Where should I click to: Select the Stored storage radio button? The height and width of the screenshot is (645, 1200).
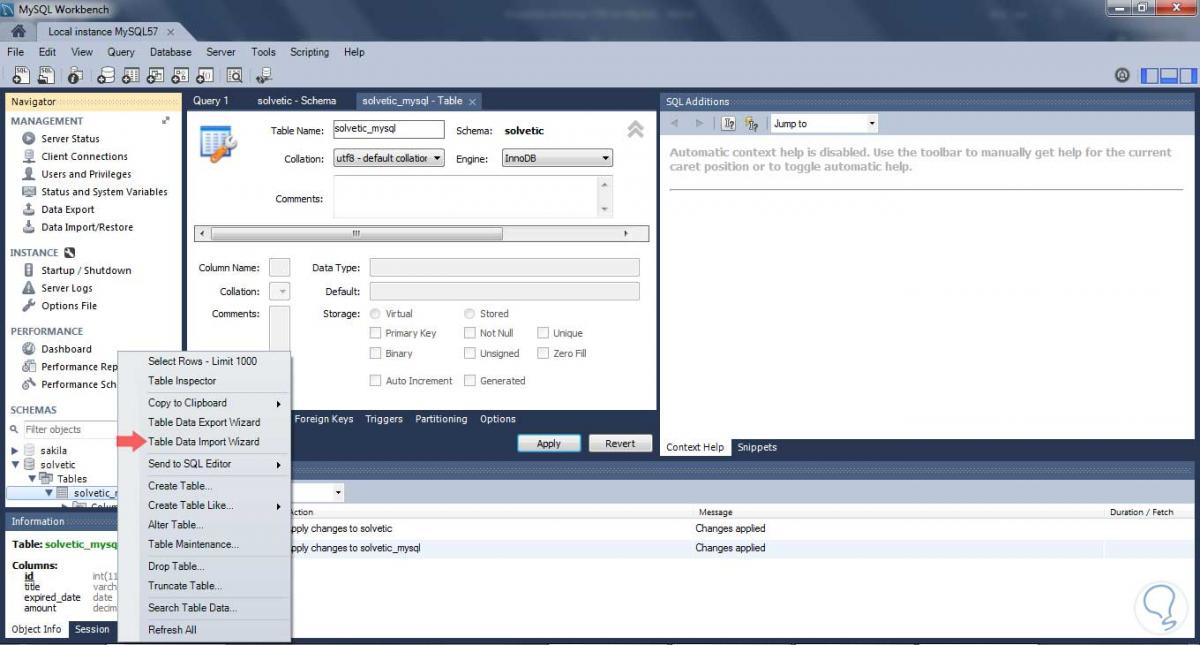pos(470,314)
